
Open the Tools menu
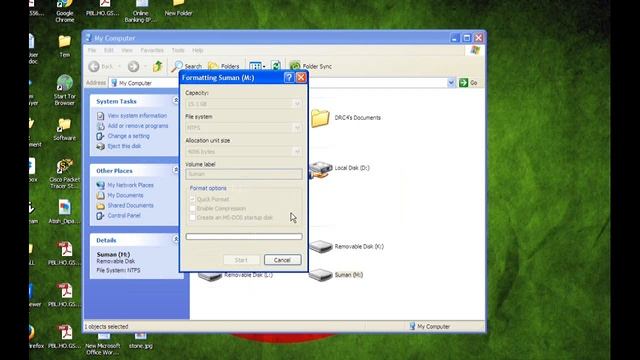[178, 50]
